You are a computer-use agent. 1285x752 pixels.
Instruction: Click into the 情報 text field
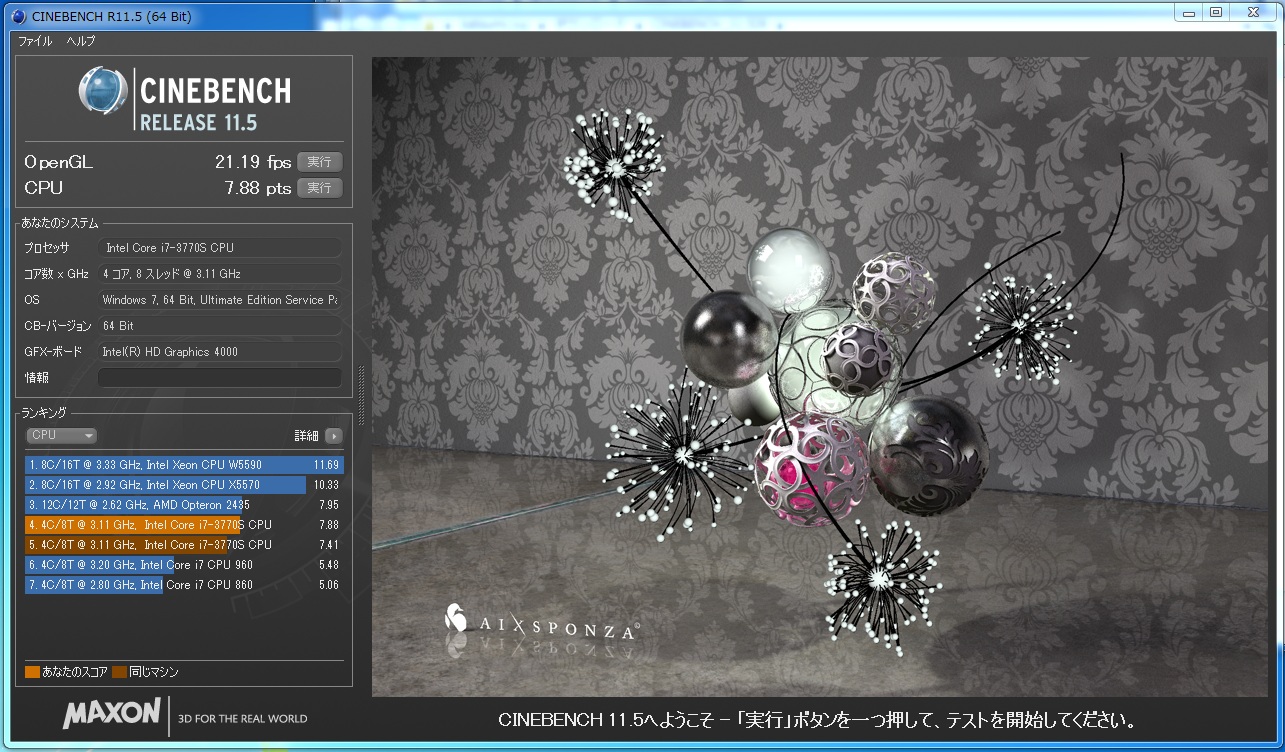pos(219,378)
